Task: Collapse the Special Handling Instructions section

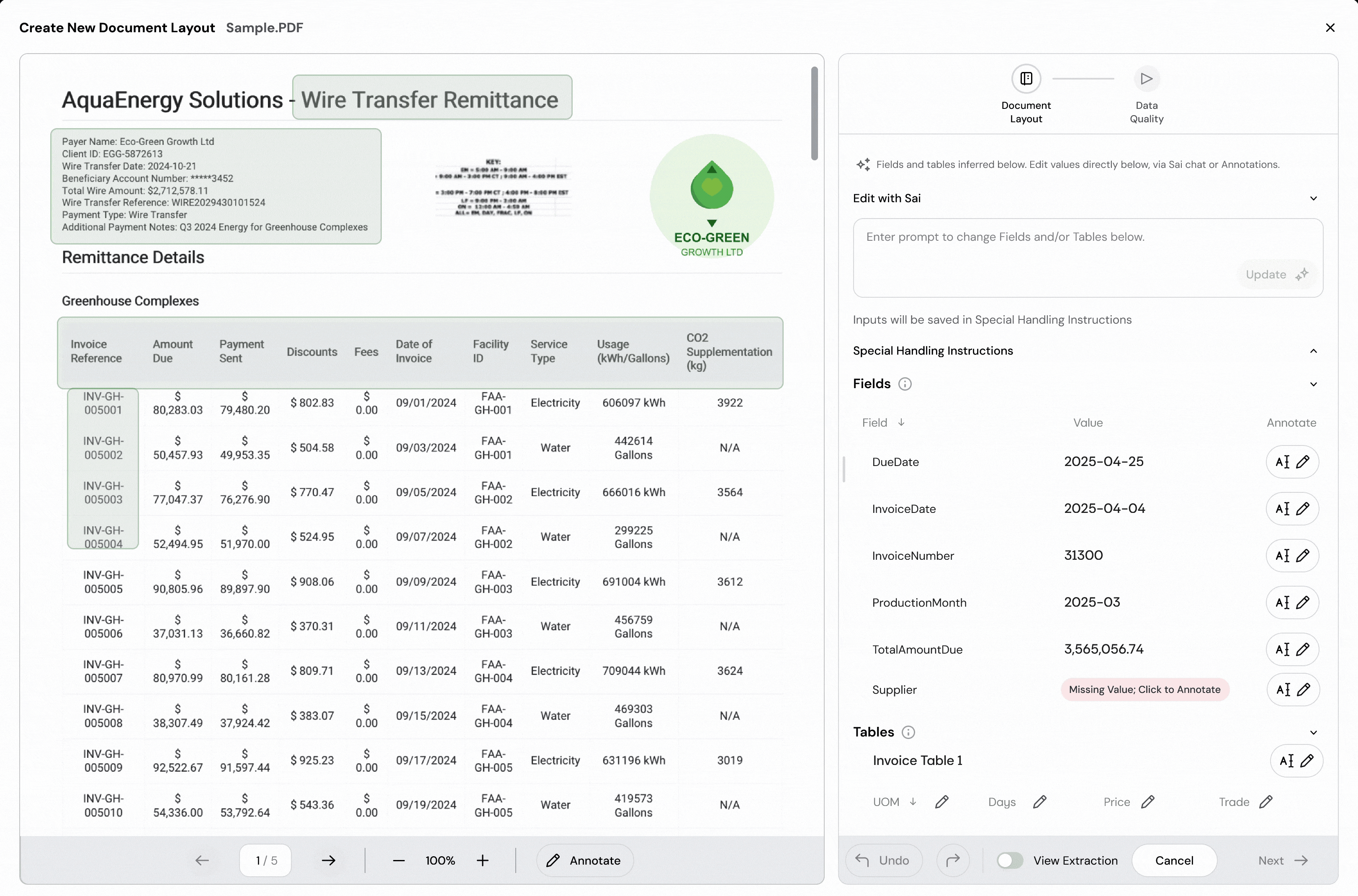Action: tap(1313, 351)
